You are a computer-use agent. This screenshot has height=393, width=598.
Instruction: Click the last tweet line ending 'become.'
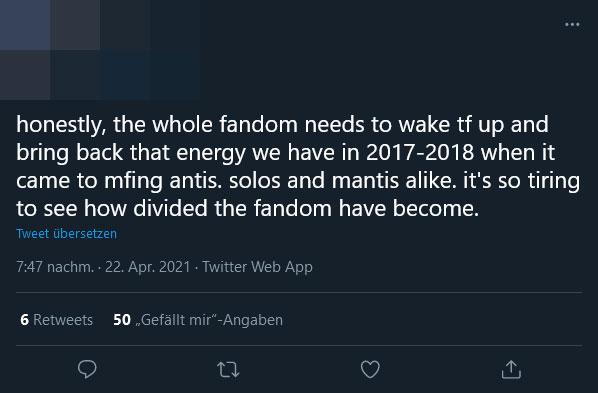pos(248,209)
